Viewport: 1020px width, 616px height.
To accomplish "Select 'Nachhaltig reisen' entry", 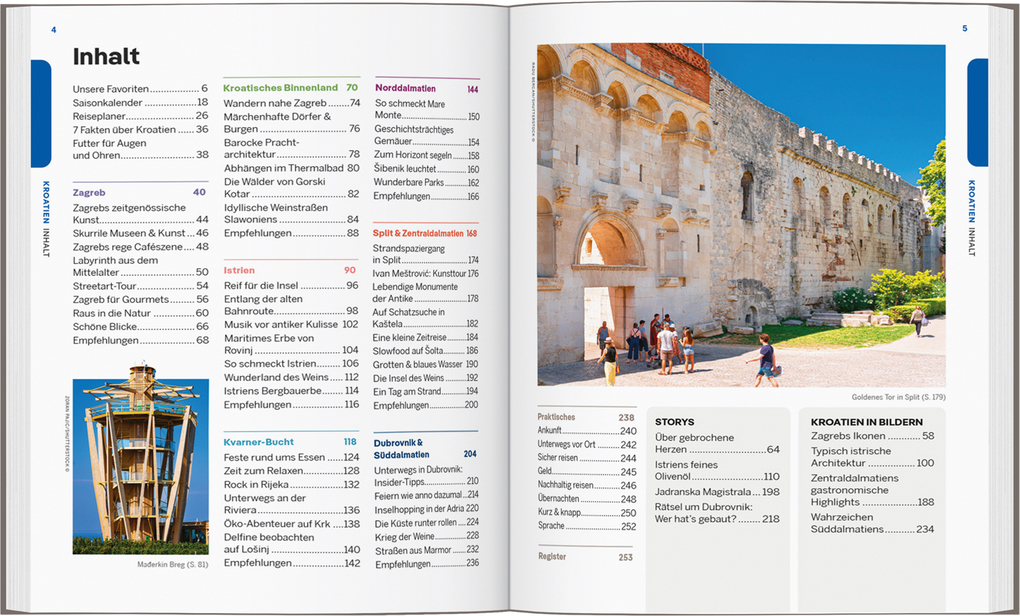I will [587, 485].
